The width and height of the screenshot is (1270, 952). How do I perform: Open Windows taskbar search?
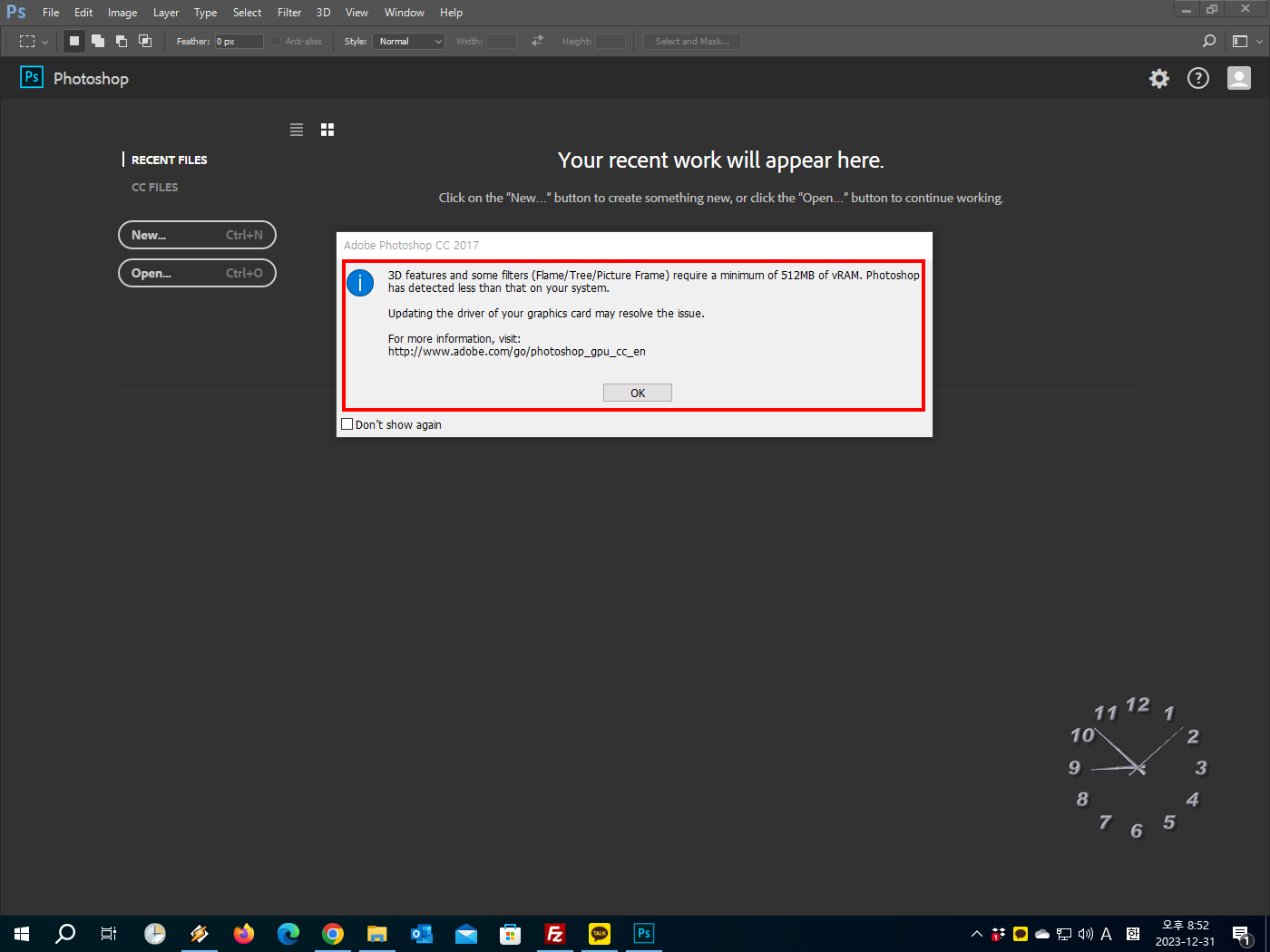tap(65, 934)
